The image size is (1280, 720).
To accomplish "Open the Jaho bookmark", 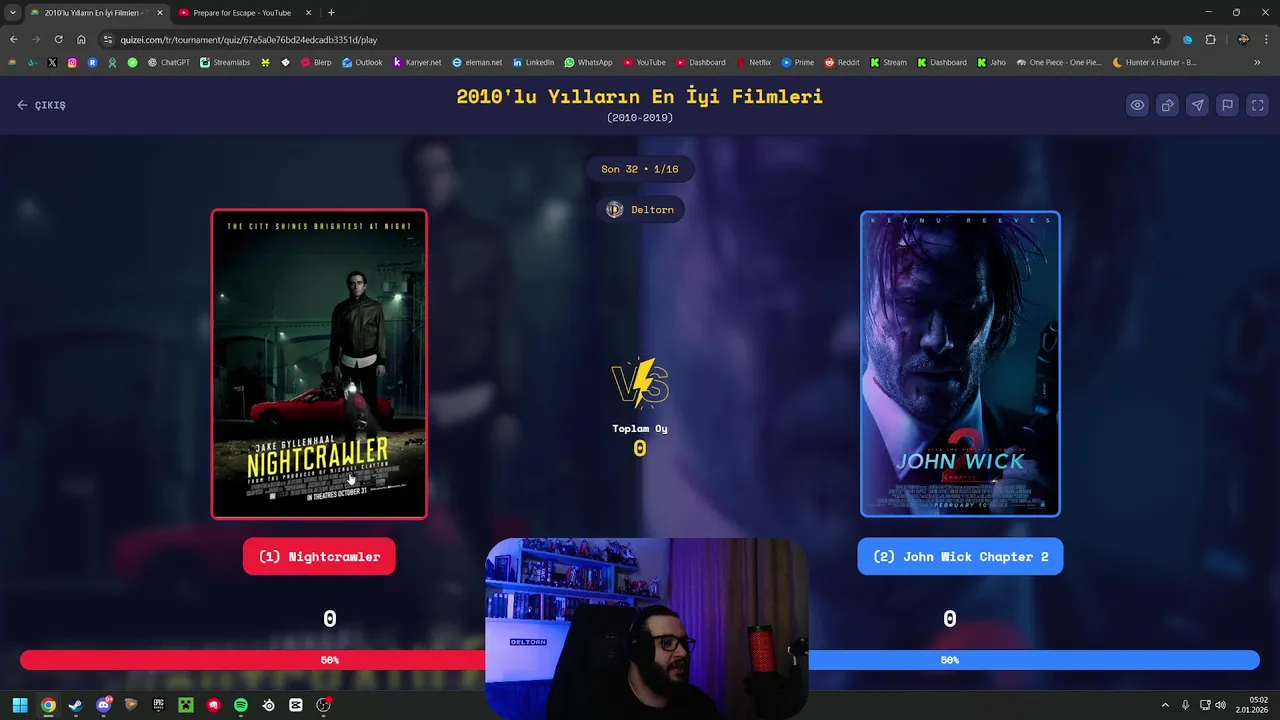I will [992, 62].
